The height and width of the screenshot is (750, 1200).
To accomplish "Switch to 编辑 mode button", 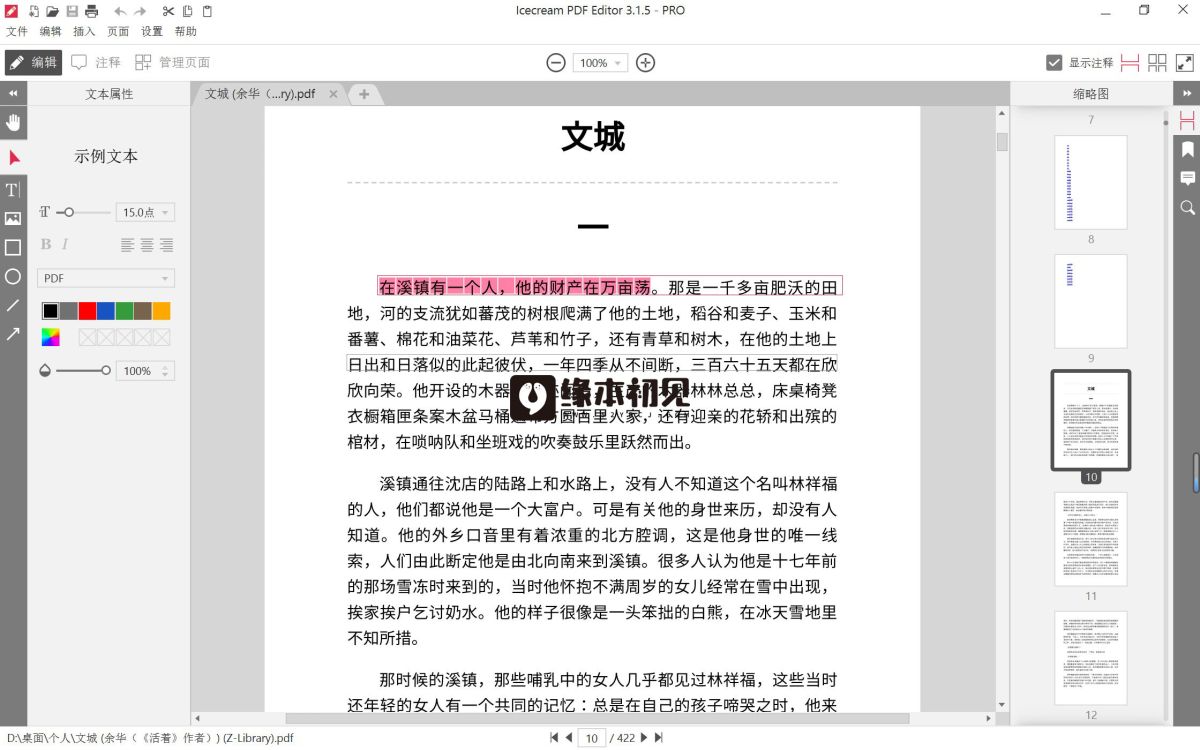I will [x=33, y=63].
